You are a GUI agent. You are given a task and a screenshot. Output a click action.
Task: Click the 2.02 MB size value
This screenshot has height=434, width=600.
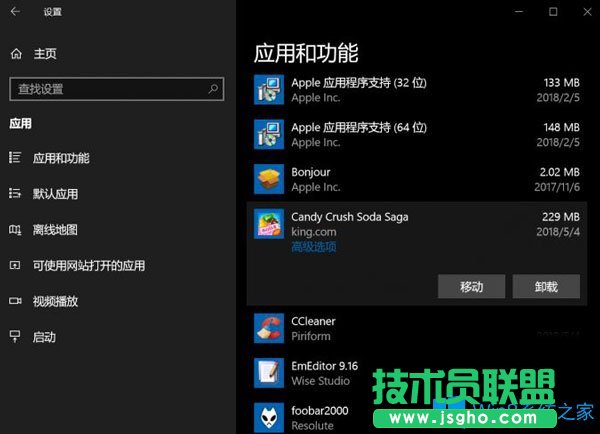click(560, 172)
